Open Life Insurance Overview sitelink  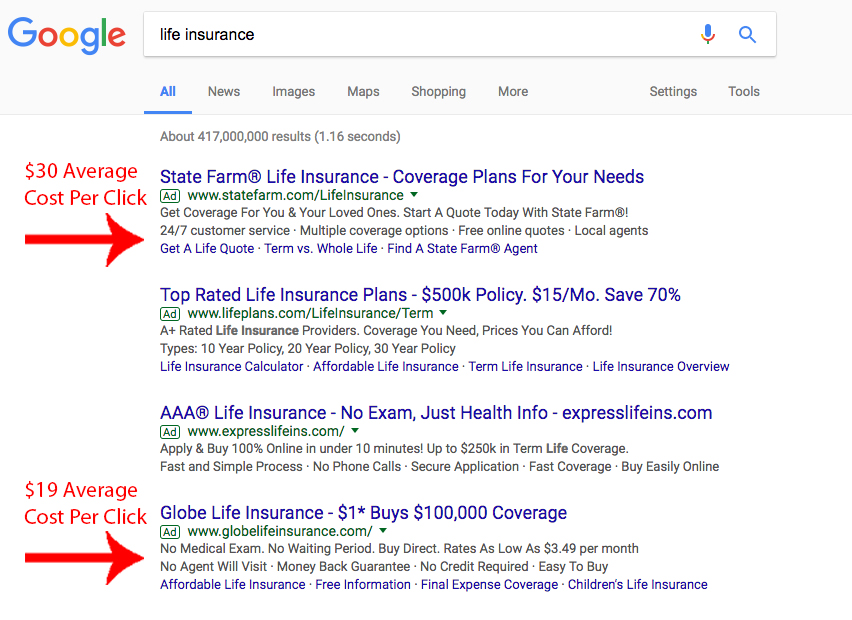tap(661, 366)
